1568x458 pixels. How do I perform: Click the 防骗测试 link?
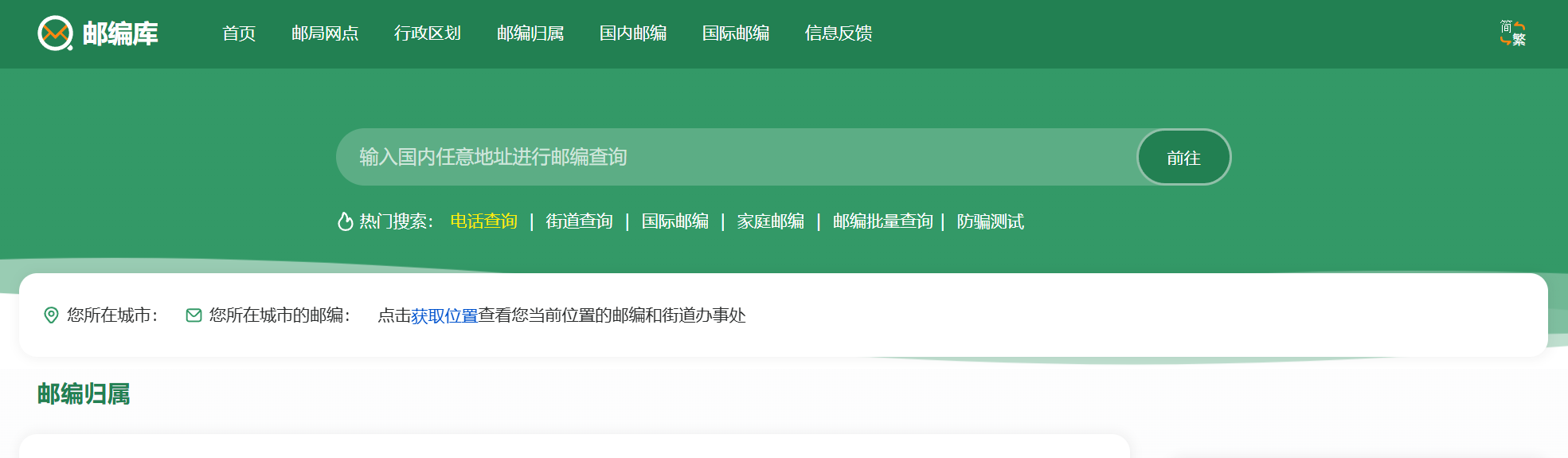point(990,221)
